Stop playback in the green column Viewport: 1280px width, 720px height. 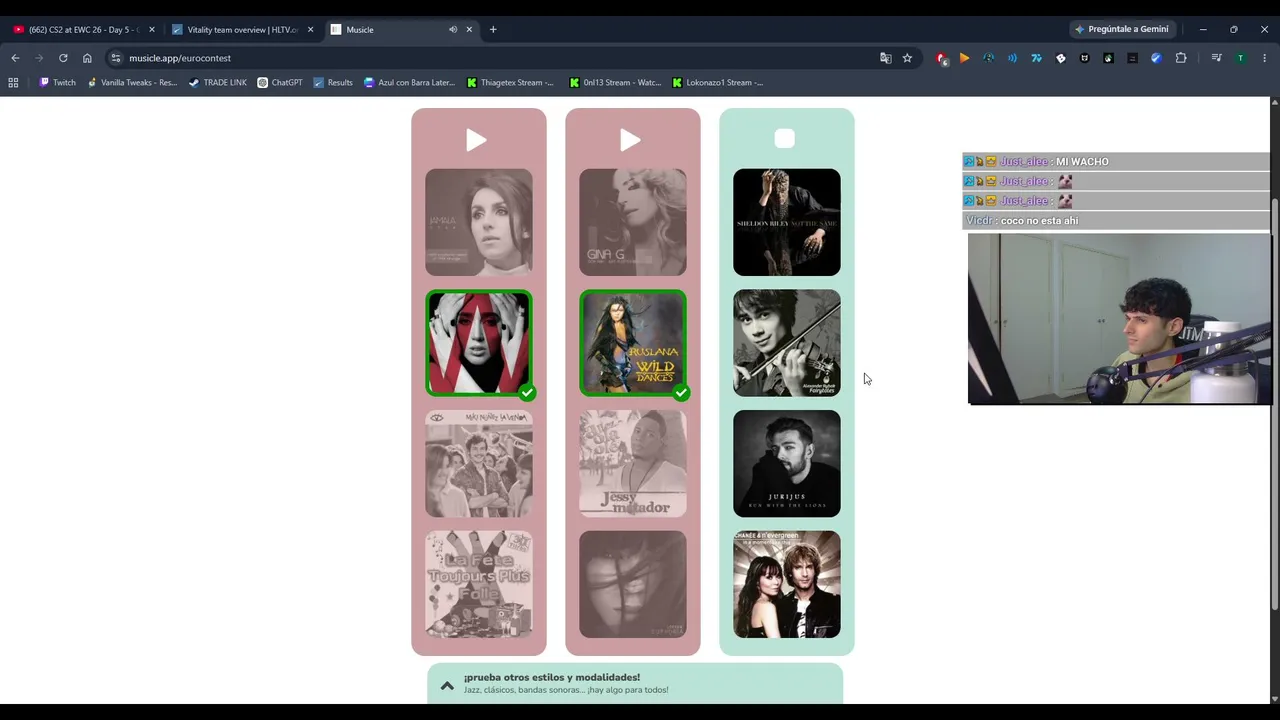785,139
